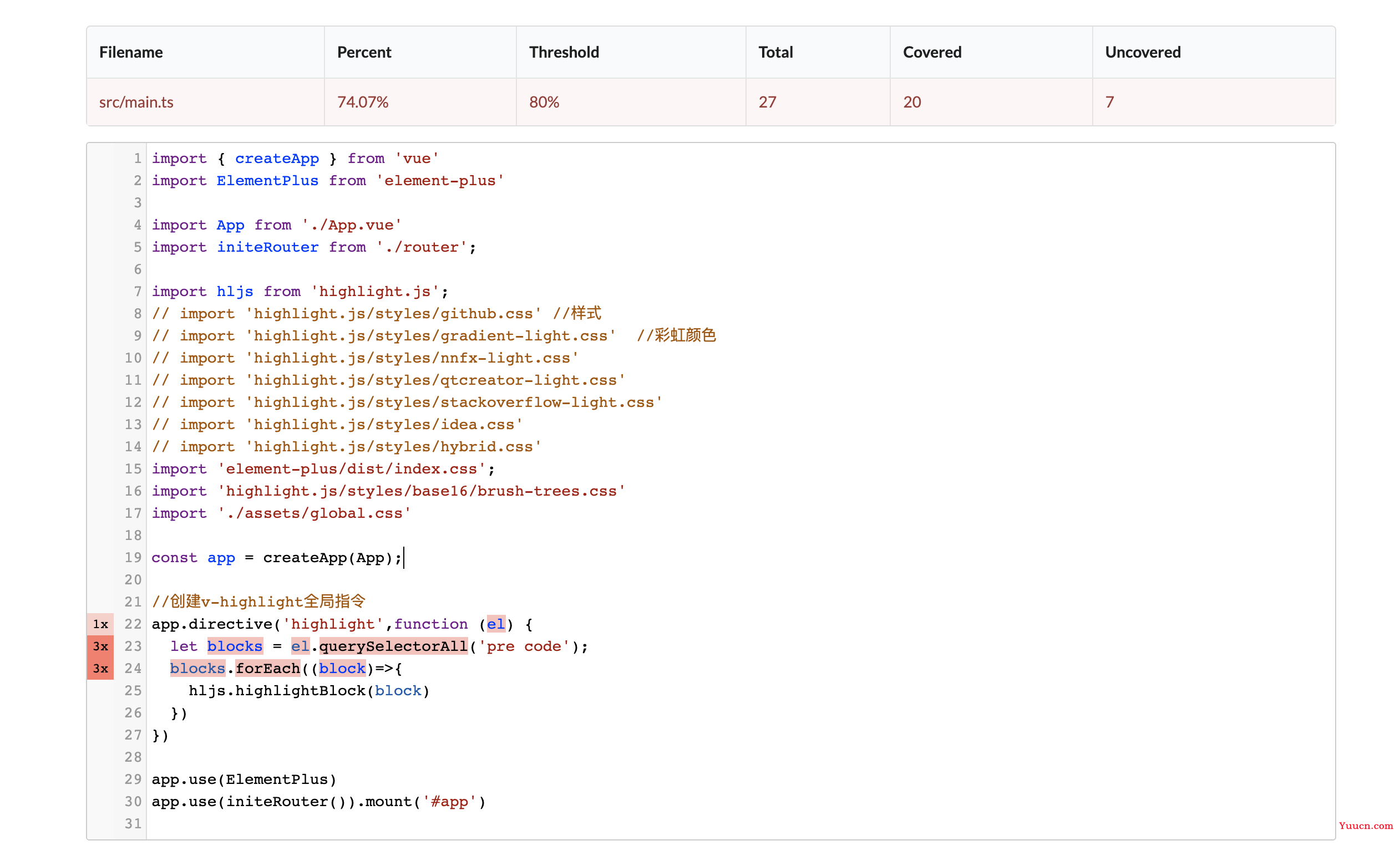Screen dimensions: 1400x856
Task: Click line number 1 in the gutter
Action: [x=138, y=159]
